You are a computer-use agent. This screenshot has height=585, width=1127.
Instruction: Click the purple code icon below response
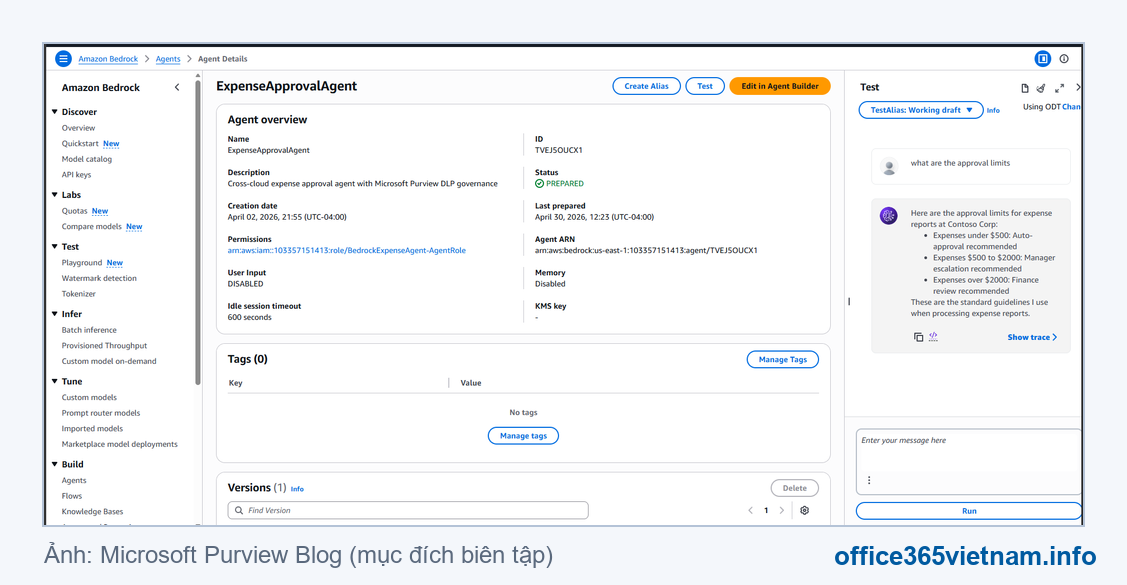pyautogui.click(x=933, y=336)
